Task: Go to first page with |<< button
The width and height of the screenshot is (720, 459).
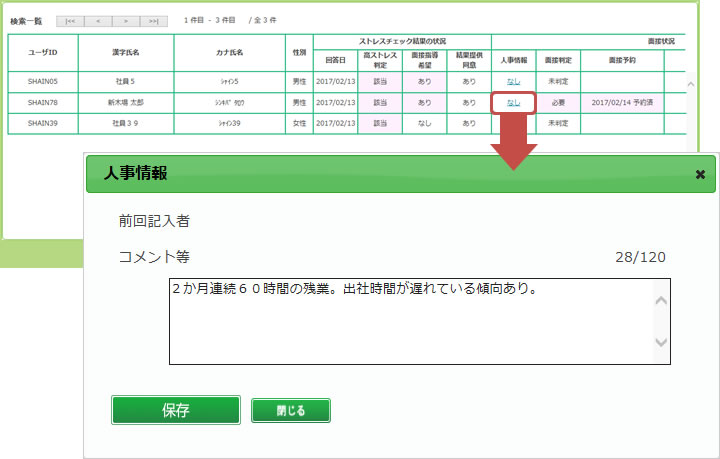Action: (70, 21)
